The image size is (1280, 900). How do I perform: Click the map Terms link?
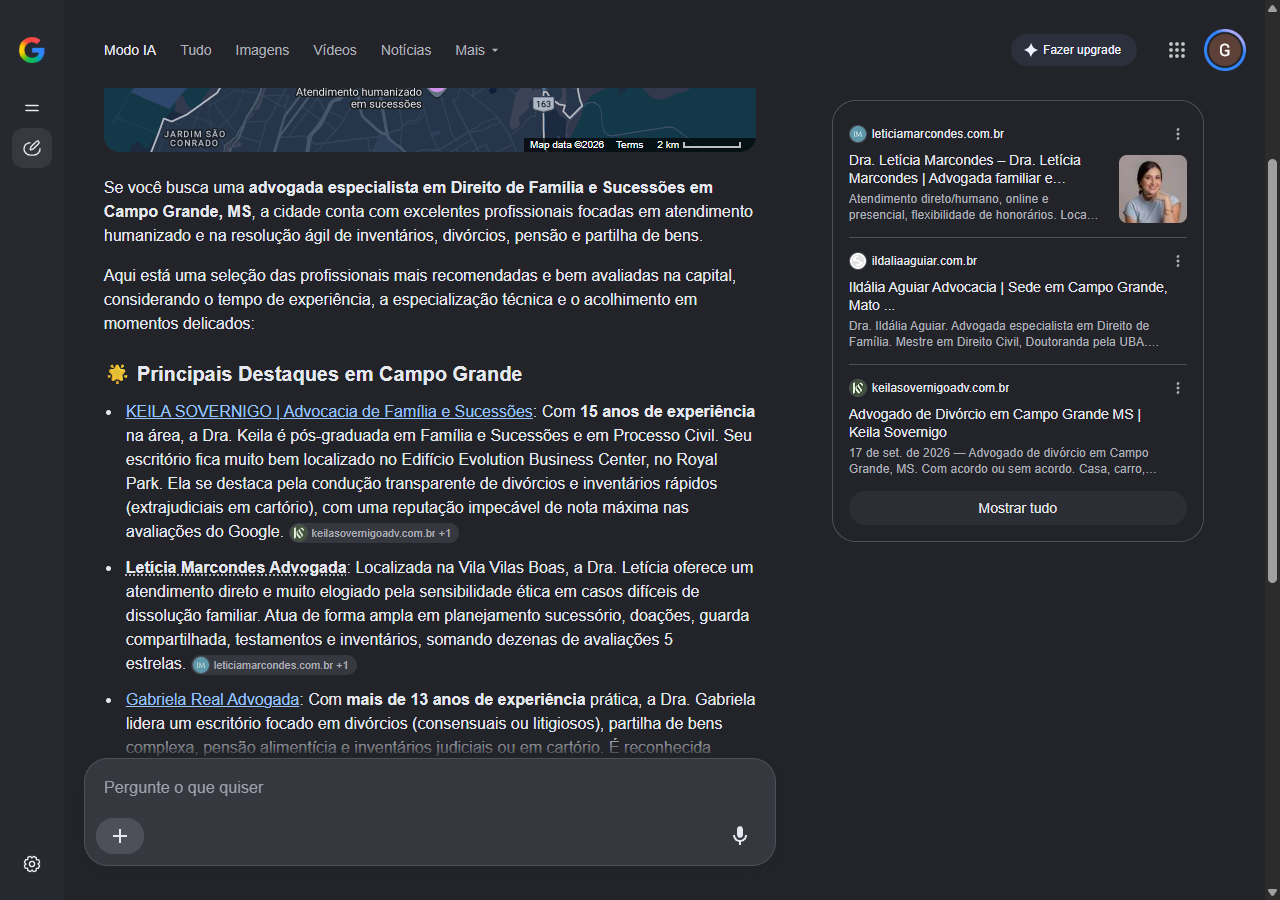click(x=630, y=145)
